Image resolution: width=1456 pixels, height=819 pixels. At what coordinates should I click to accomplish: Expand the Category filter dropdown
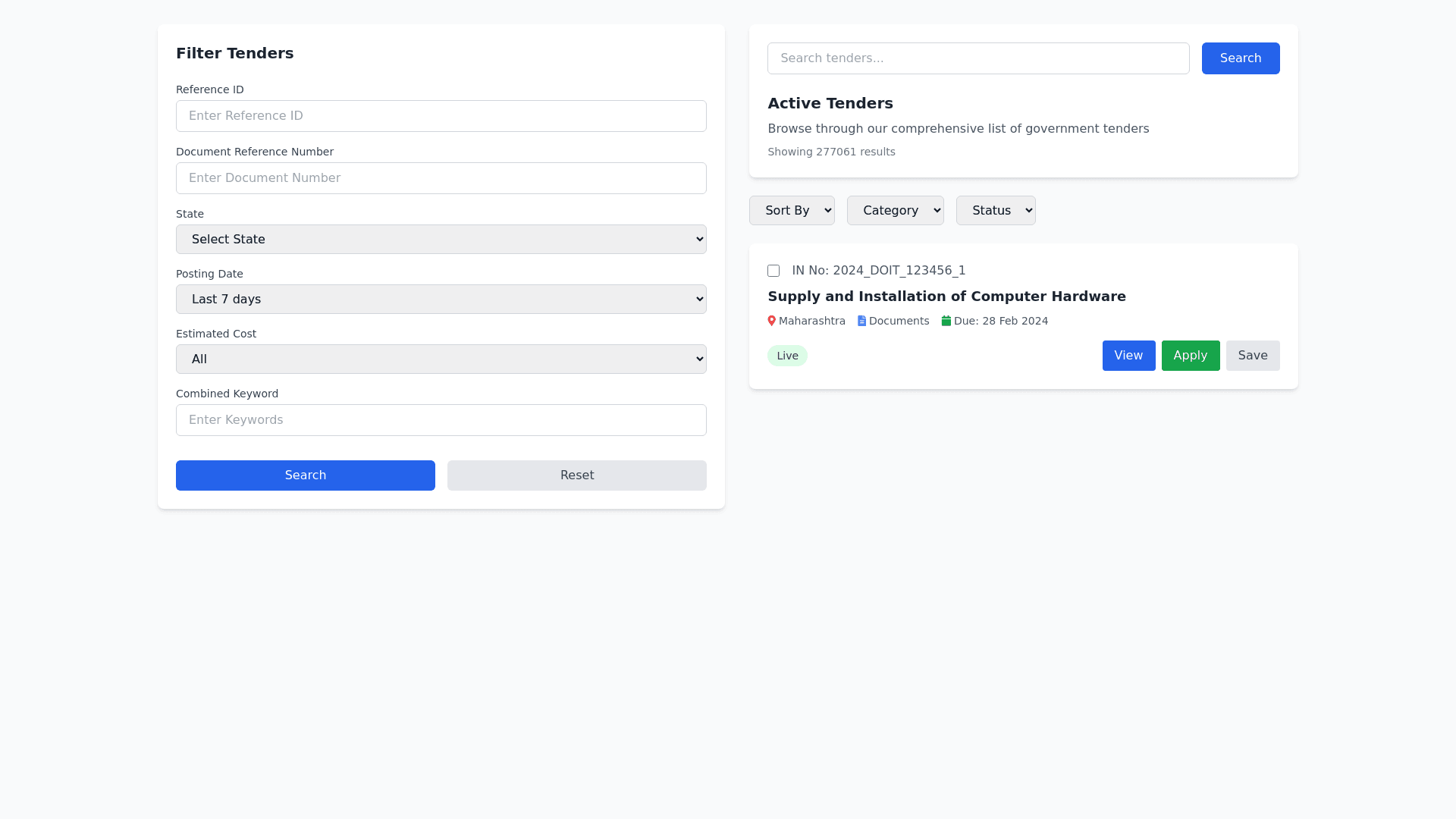[895, 210]
